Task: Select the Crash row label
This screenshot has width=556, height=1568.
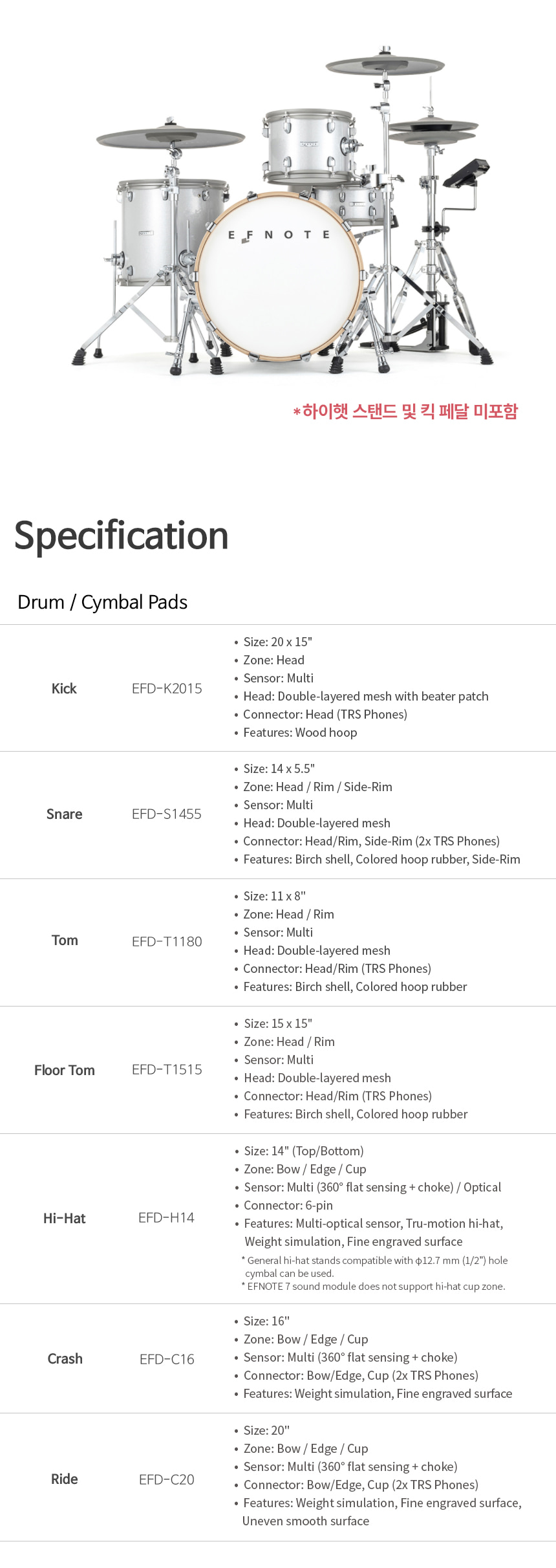Action: [65, 1358]
